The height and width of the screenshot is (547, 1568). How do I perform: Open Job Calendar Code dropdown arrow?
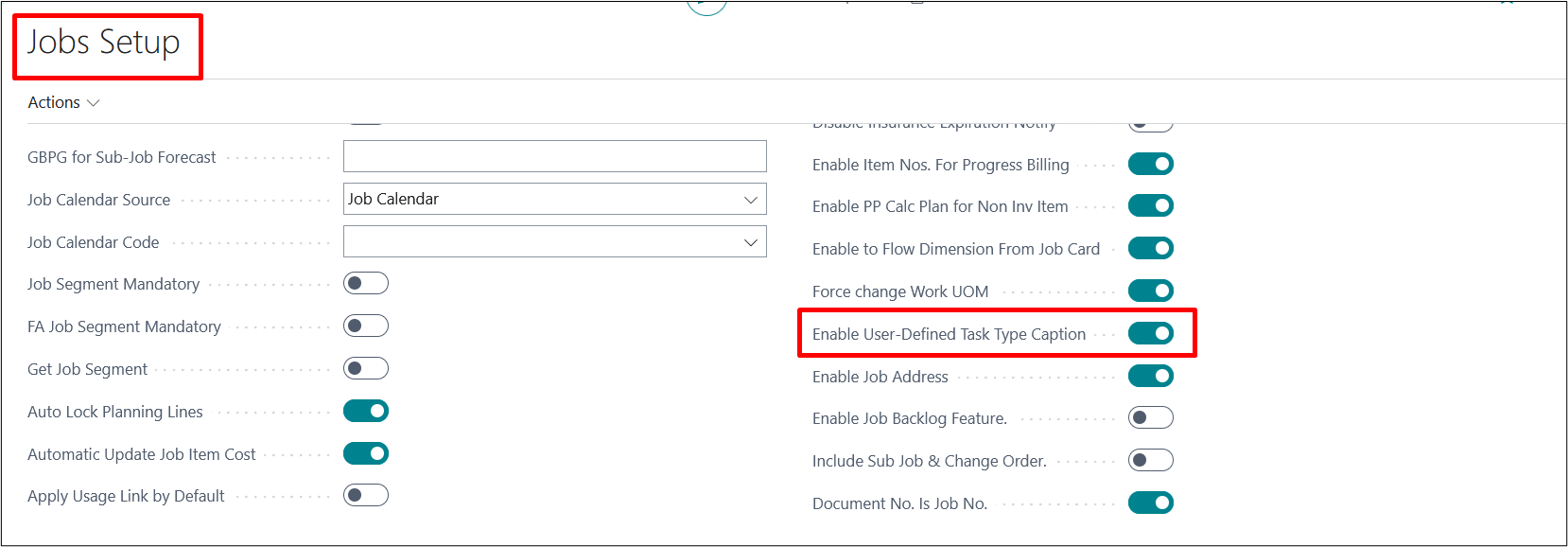tap(750, 242)
